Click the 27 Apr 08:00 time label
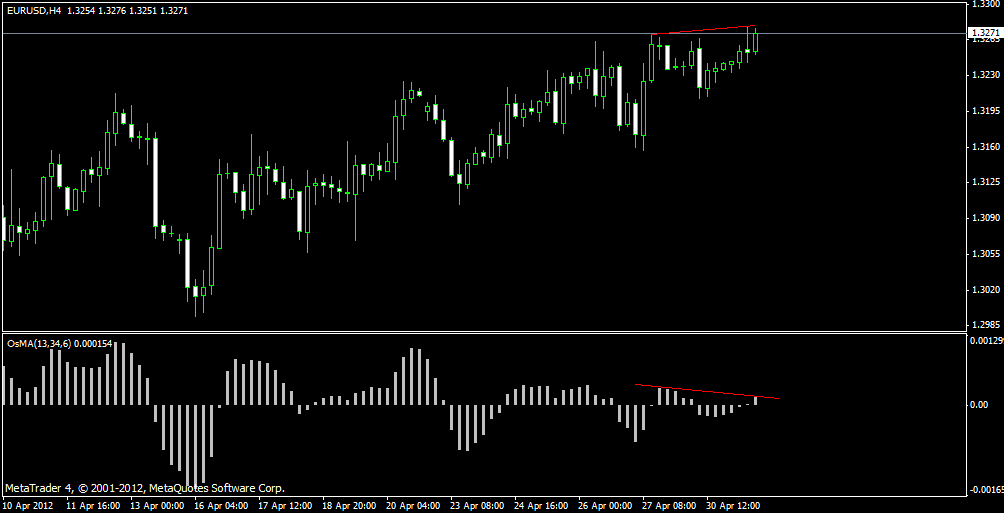 668,505
